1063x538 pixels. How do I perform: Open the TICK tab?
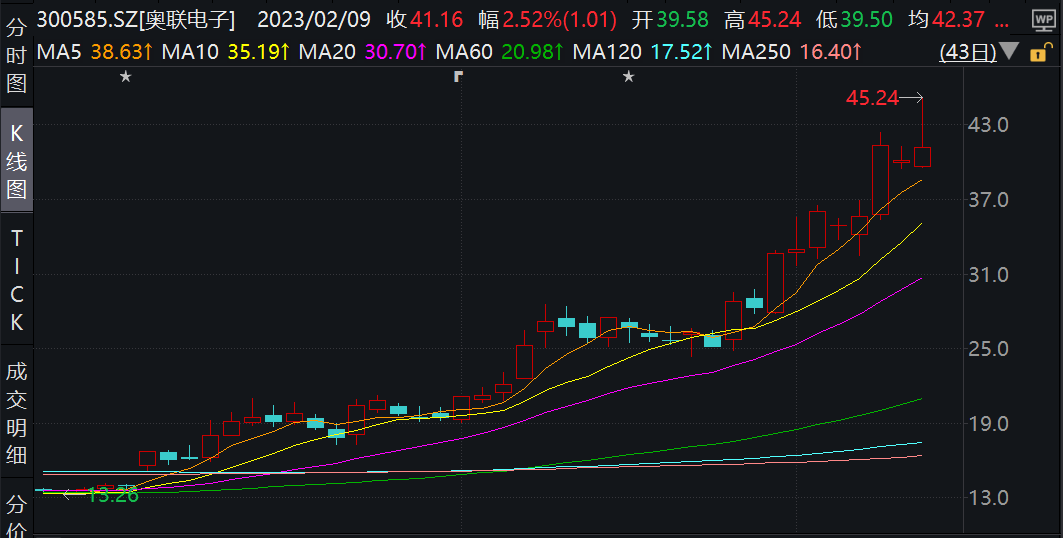(x=16, y=281)
